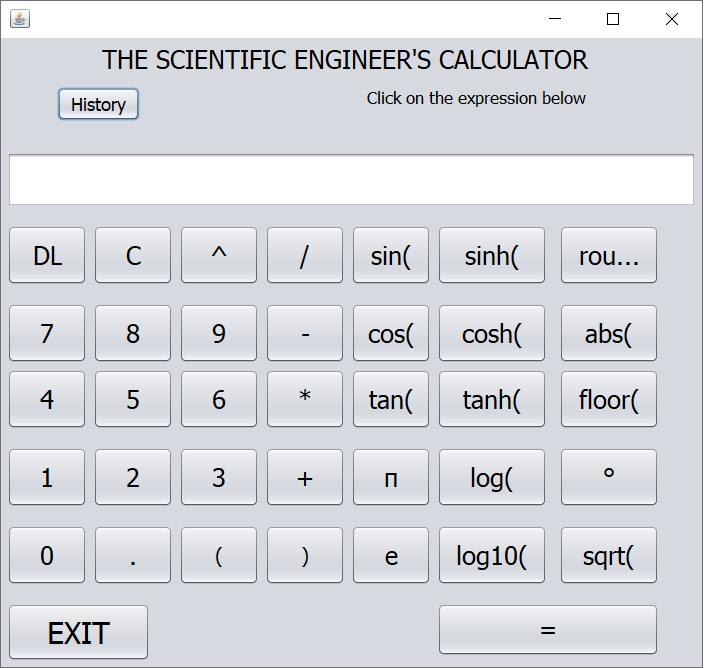Click the Euler's number e button
Viewport: 704px width, 668px height.
(x=391, y=555)
